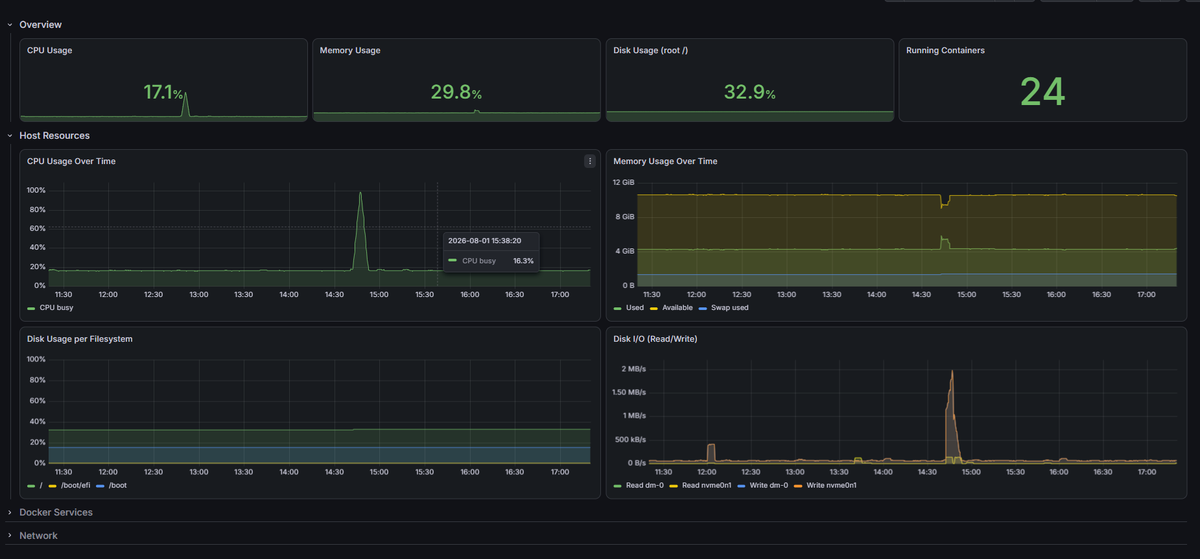The image size is (1200, 559).
Task: Collapse the Overview row chevron
Action: pyautogui.click(x=10, y=24)
